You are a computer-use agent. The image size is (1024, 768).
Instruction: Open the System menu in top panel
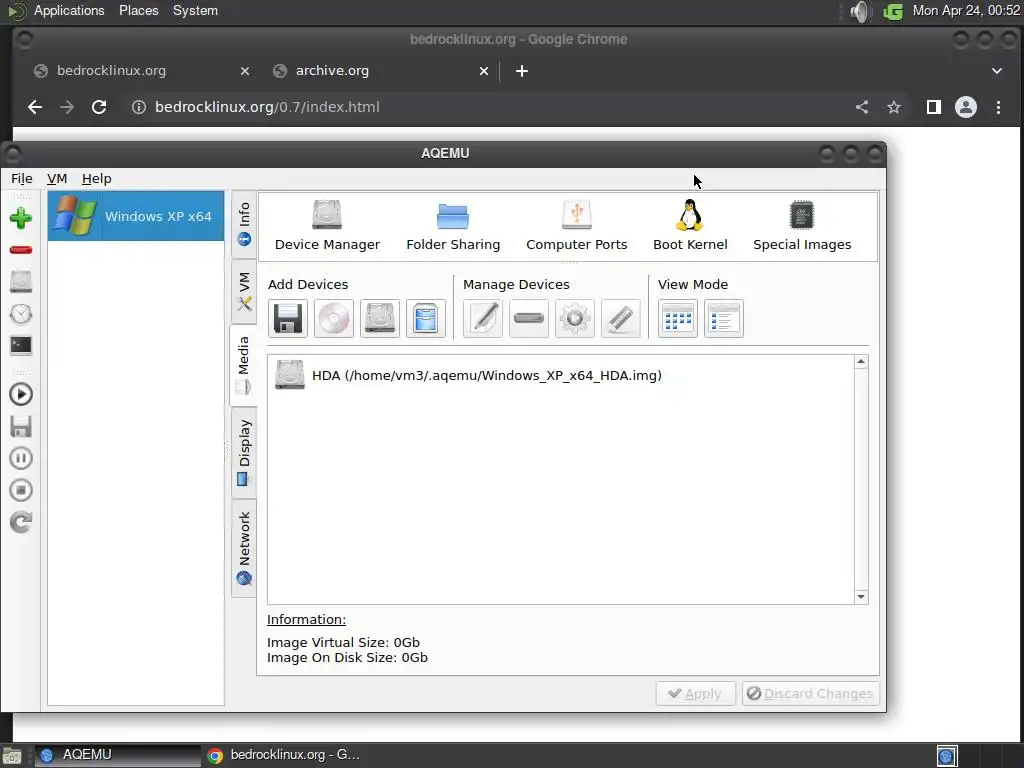point(195,10)
